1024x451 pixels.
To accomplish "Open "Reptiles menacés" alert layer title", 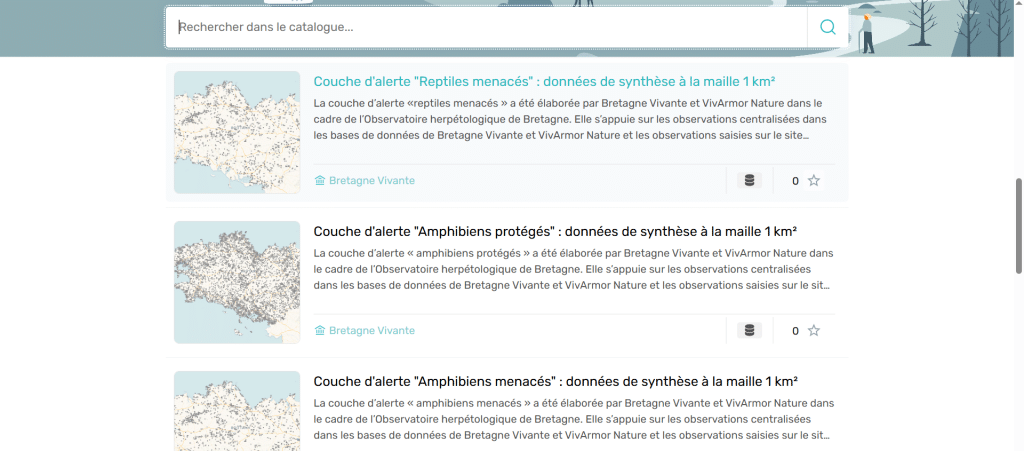I will (545, 82).
